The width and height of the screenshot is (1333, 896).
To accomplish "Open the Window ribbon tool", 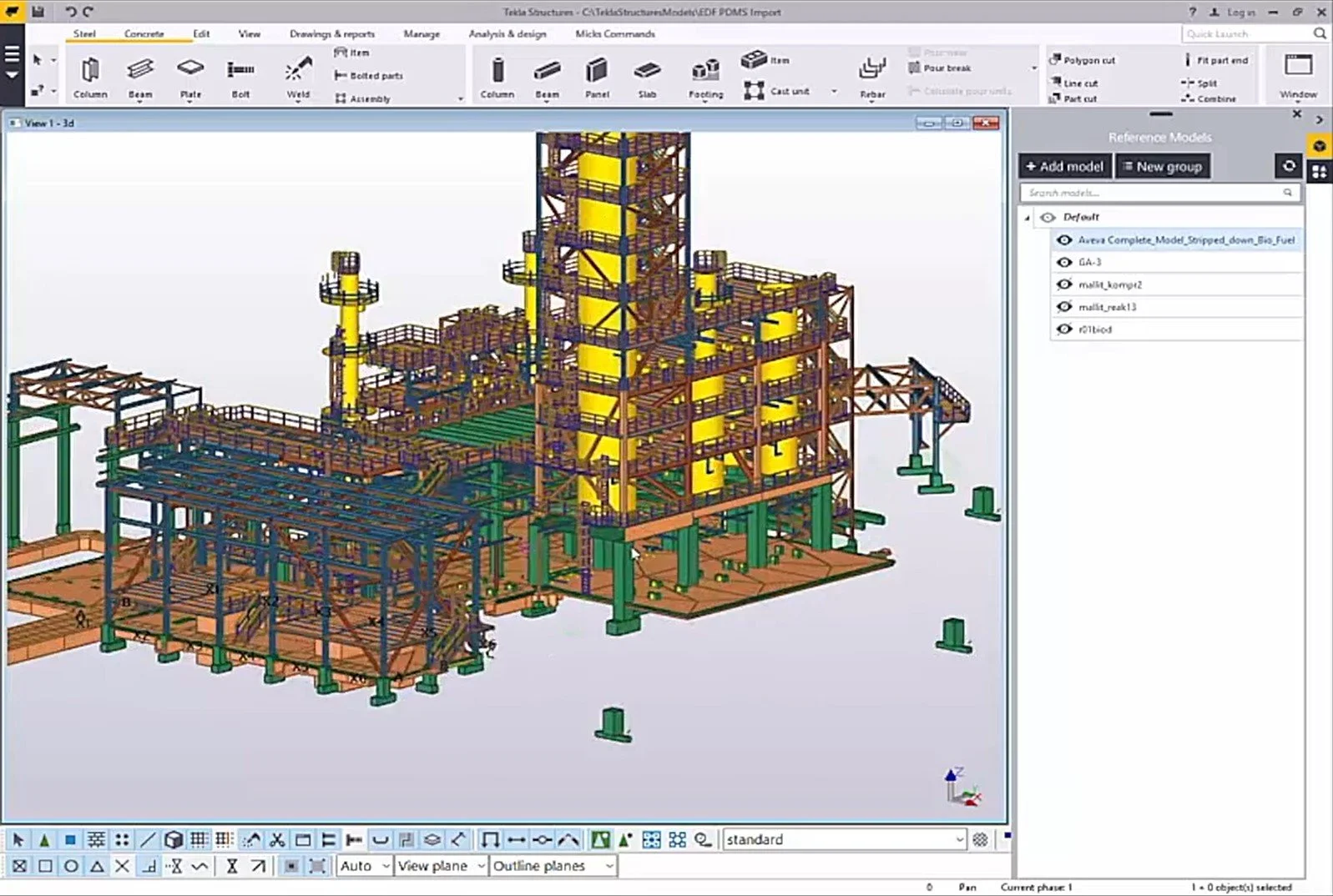I will pos(1298,77).
